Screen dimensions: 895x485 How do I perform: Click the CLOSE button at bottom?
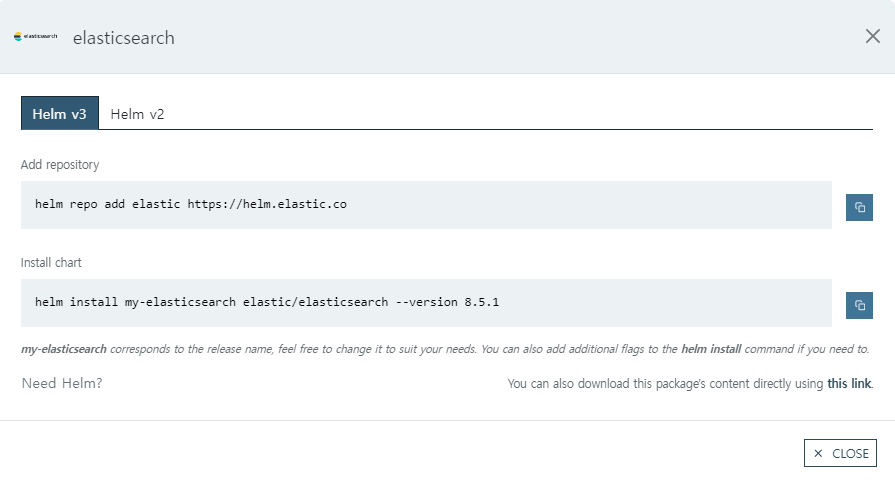(840, 453)
